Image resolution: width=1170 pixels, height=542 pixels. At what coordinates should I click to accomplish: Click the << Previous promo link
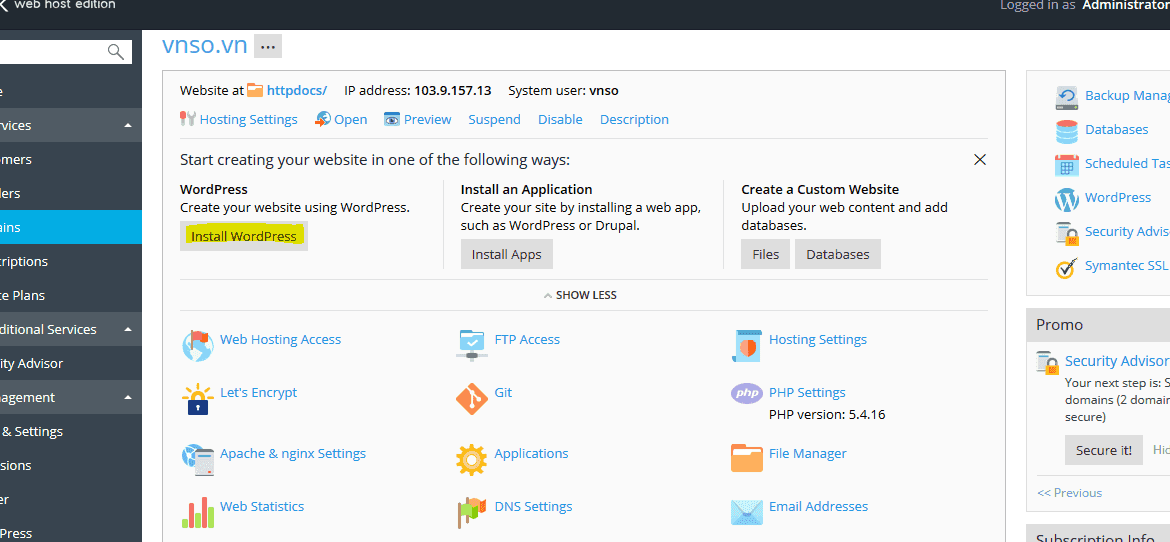pos(1069,493)
